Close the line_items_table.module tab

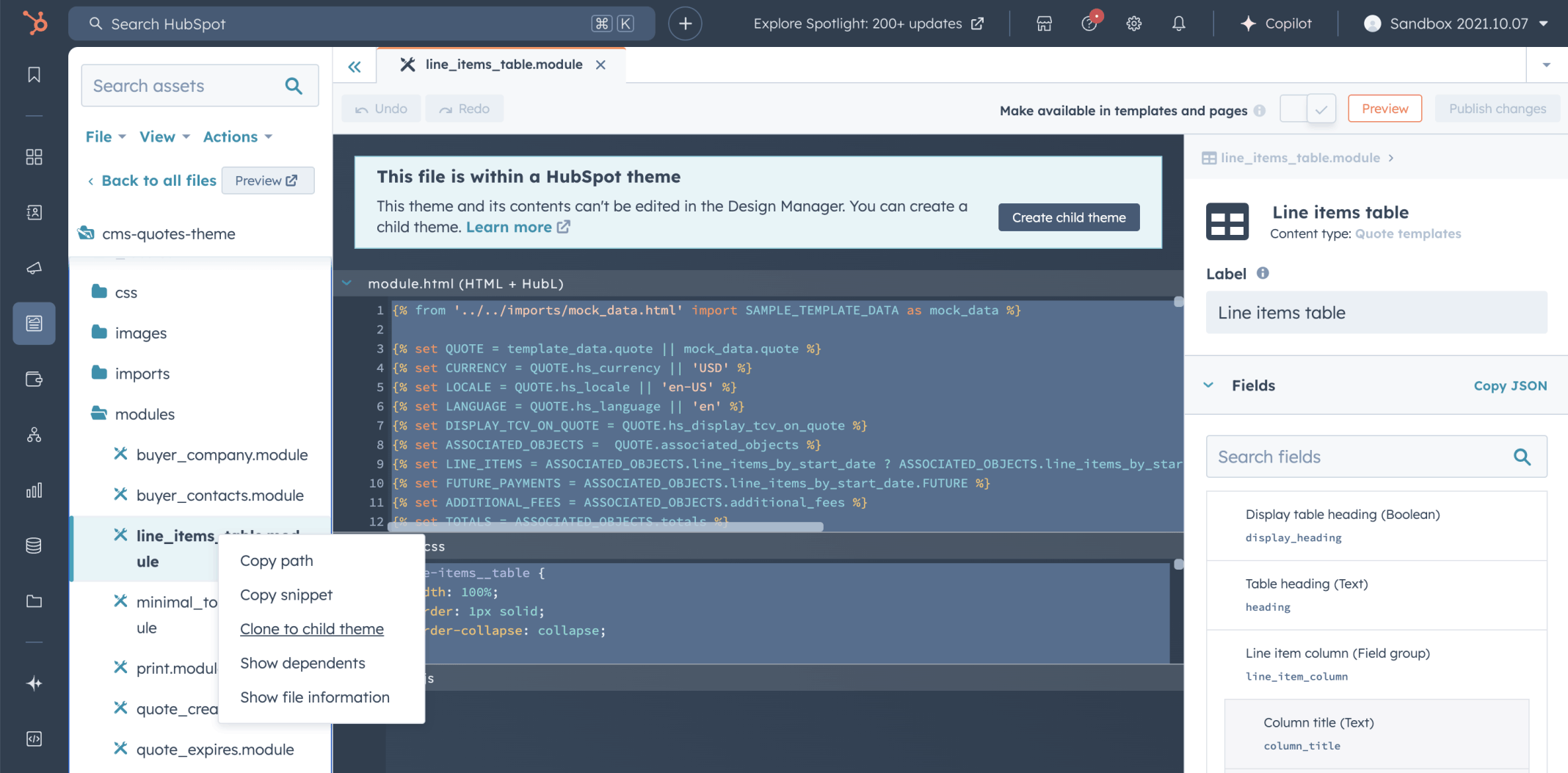click(600, 65)
